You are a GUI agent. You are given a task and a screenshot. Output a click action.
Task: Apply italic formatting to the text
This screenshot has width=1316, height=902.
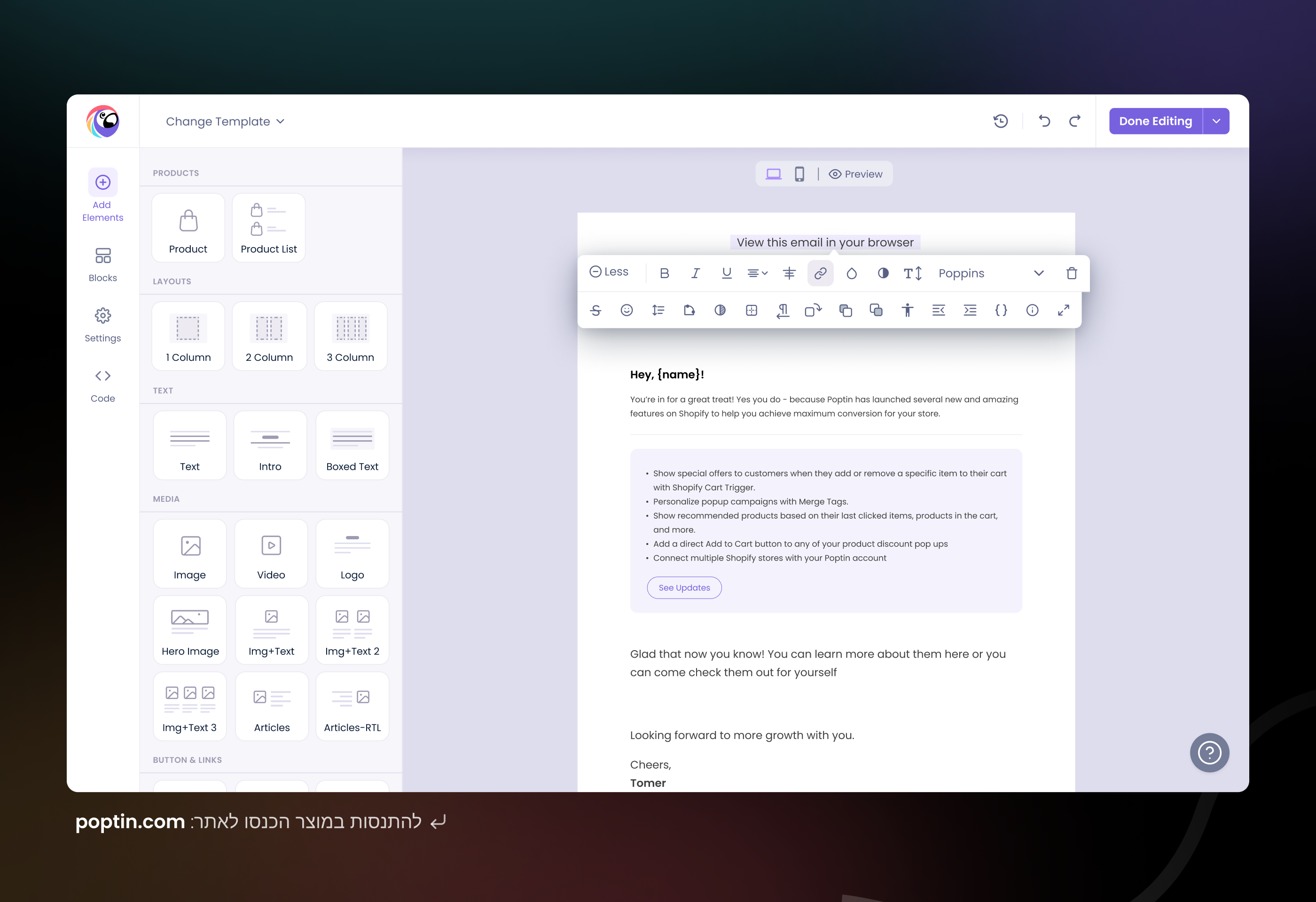(x=696, y=273)
